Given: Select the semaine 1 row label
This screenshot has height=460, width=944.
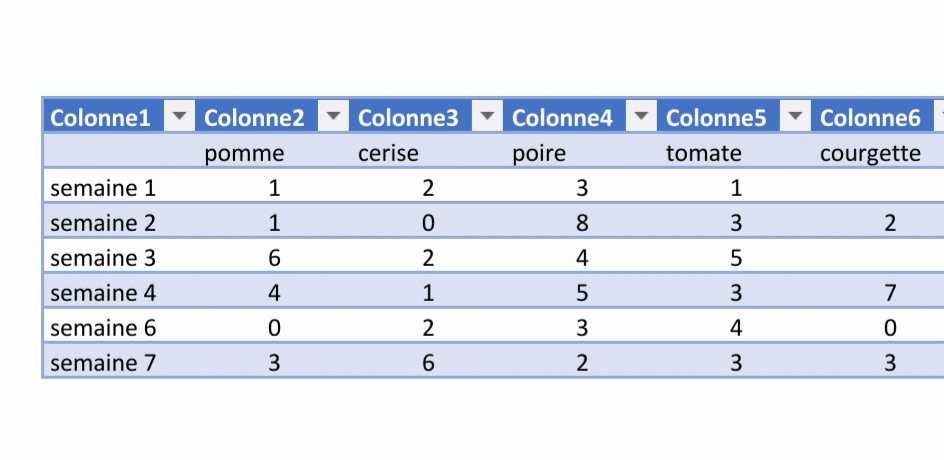Looking at the screenshot, I should [102, 187].
